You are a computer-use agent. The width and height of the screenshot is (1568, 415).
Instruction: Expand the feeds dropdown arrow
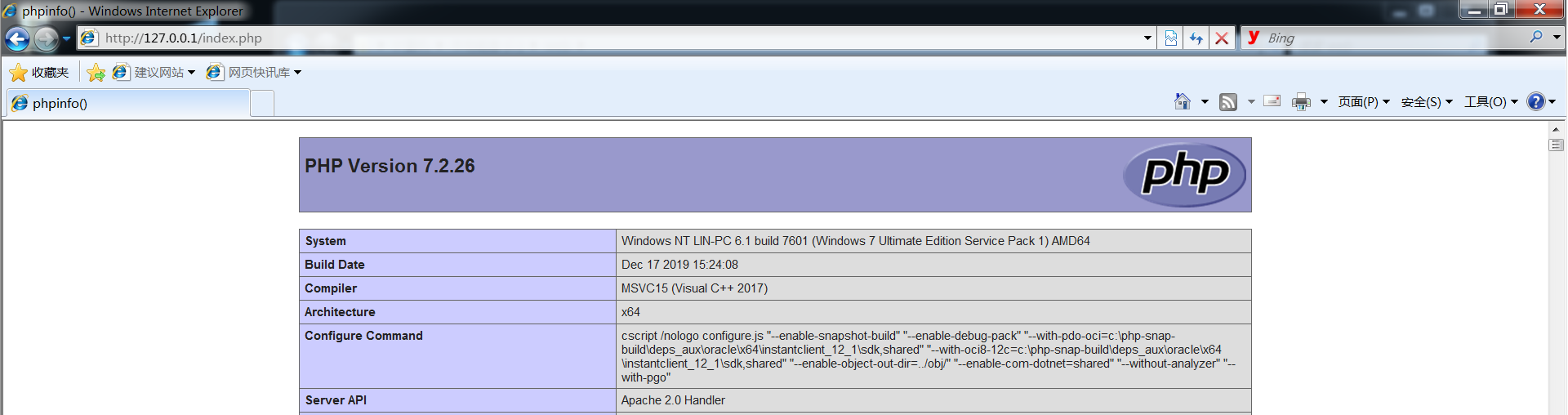pos(1251,102)
